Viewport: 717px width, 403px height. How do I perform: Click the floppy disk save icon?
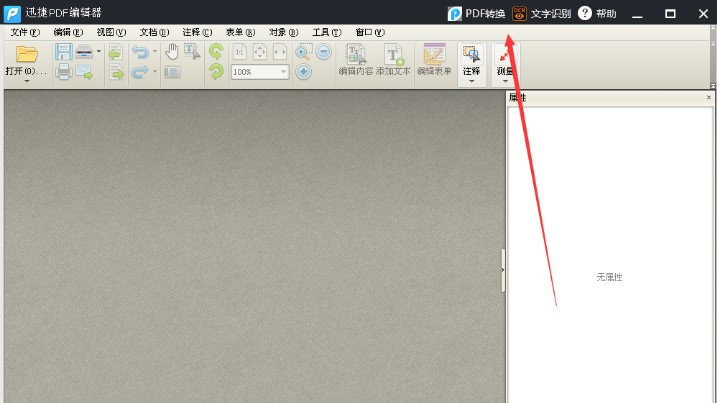tap(64, 52)
